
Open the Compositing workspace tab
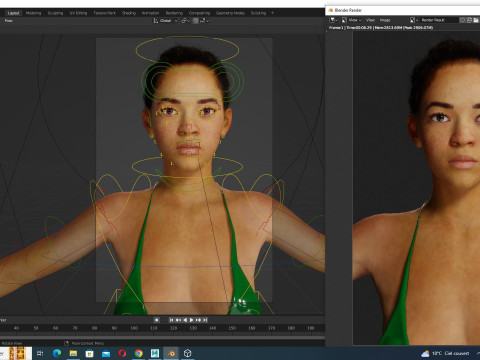coord(199,13)
